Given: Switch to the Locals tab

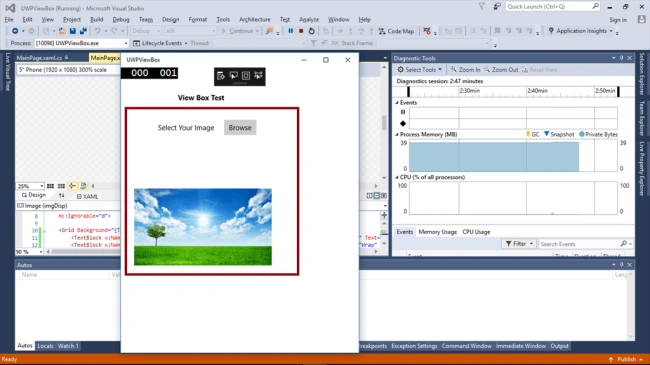Looking at the screenshot, I should click(45, 346).
